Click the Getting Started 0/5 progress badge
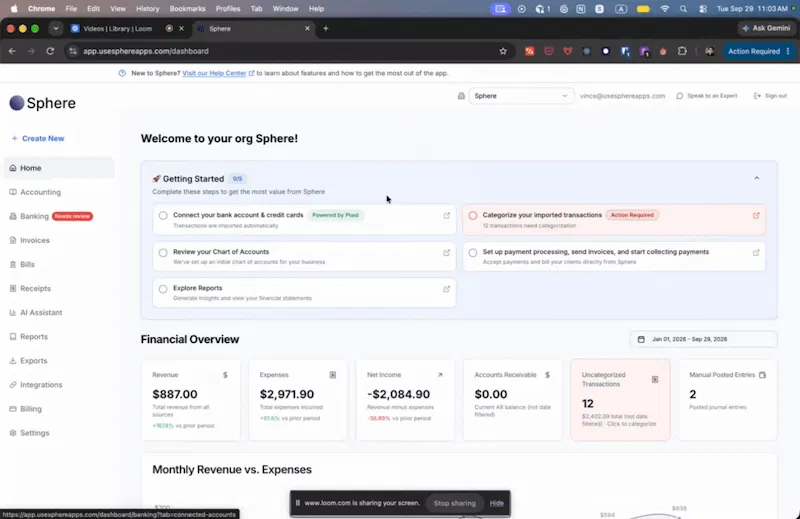This screenshot has height=519, width=800. coord(237,179)
